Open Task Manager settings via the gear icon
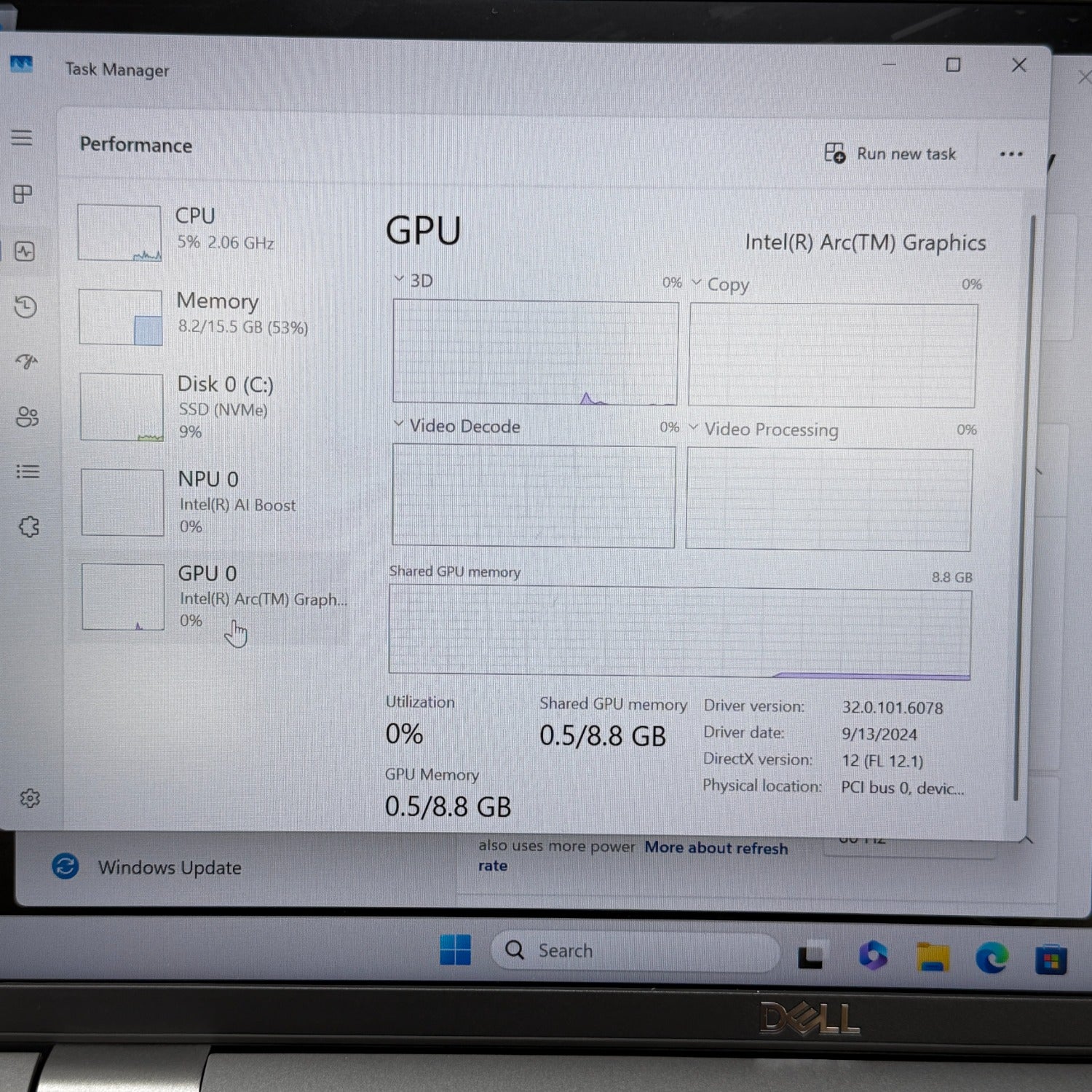The width and height of the screenshot is (1092, 1092). (31, 799)
